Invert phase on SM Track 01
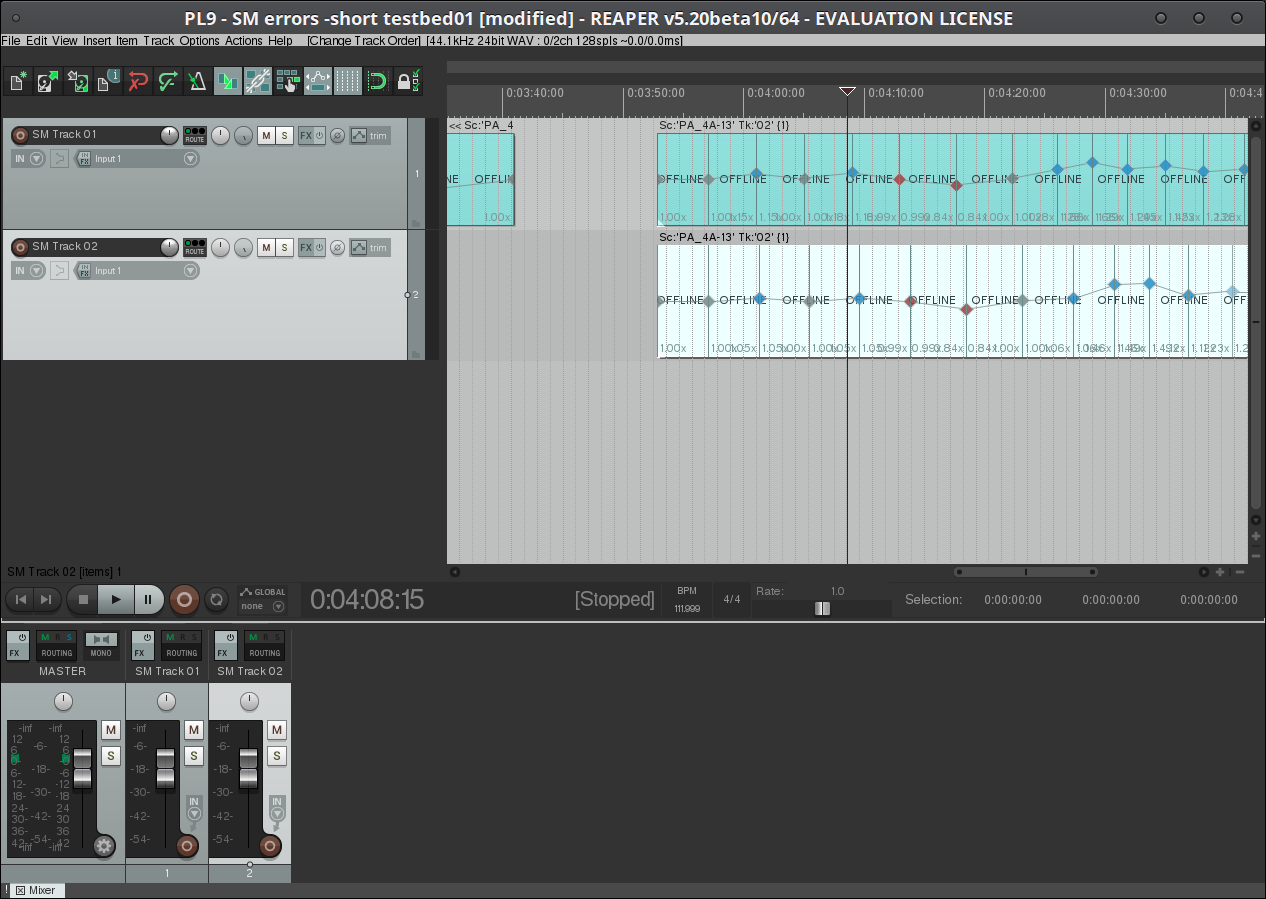The width and height of the screenshot is (1266, 899). pyautogui.click(x=338, y=135)
